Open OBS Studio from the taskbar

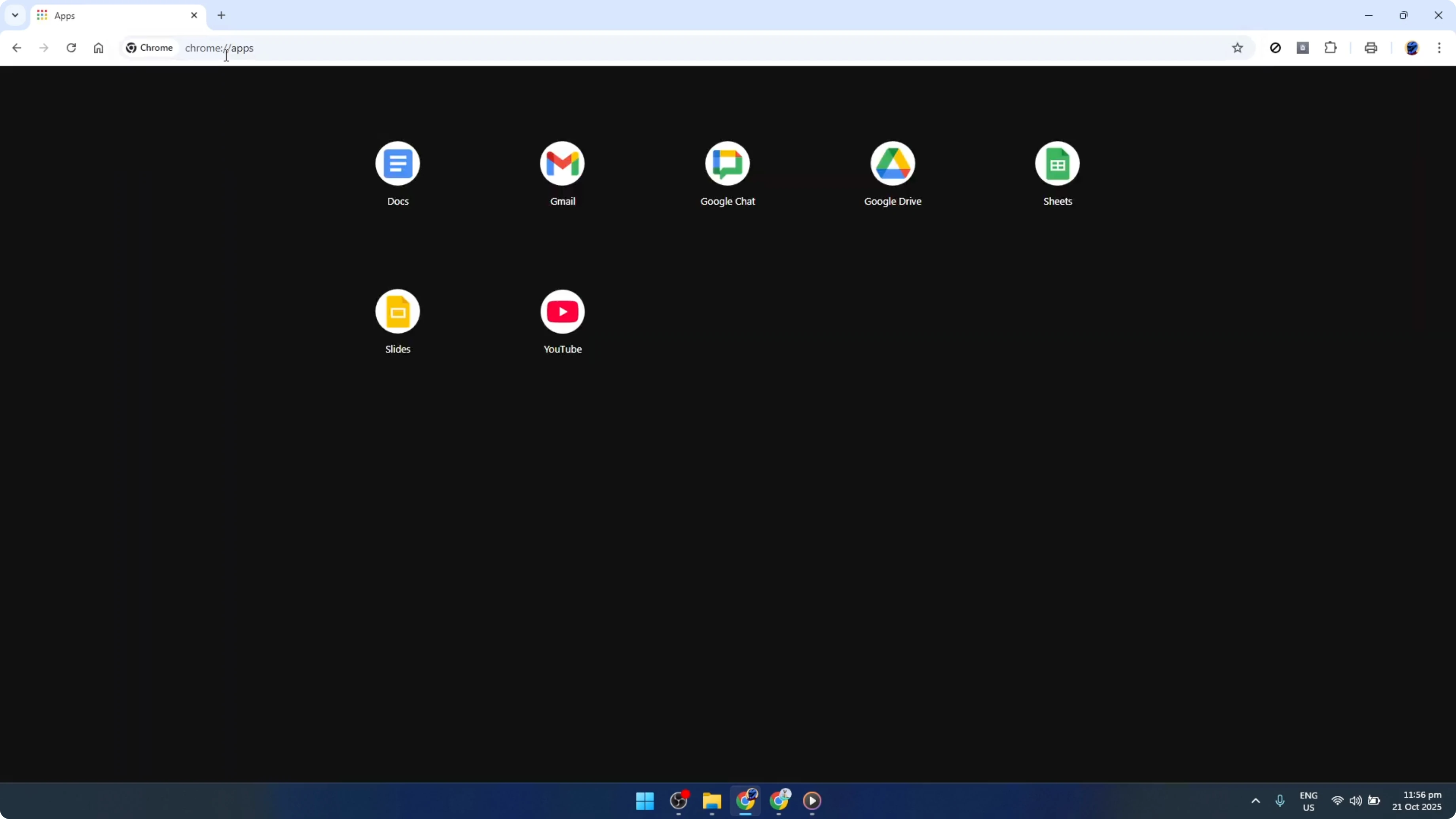click(679, 802)
